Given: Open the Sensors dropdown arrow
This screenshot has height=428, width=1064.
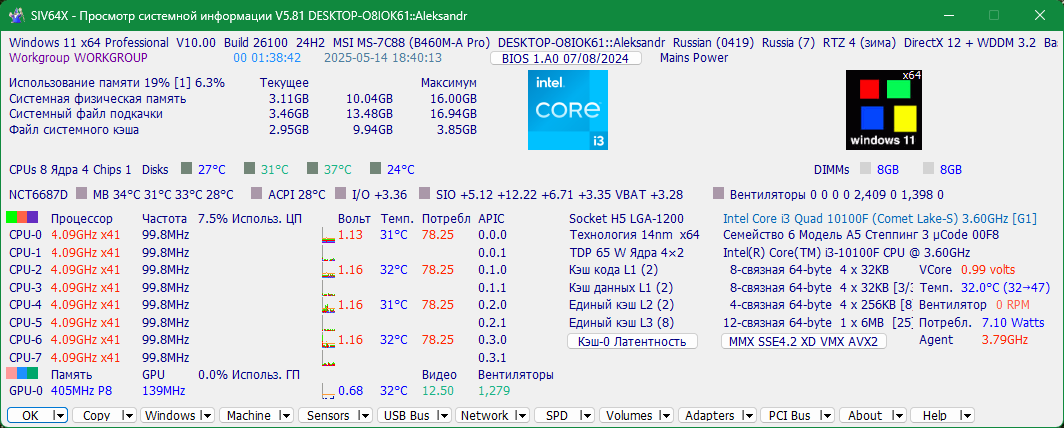Looking at the screenshot, I should click(x=364, y=415).
